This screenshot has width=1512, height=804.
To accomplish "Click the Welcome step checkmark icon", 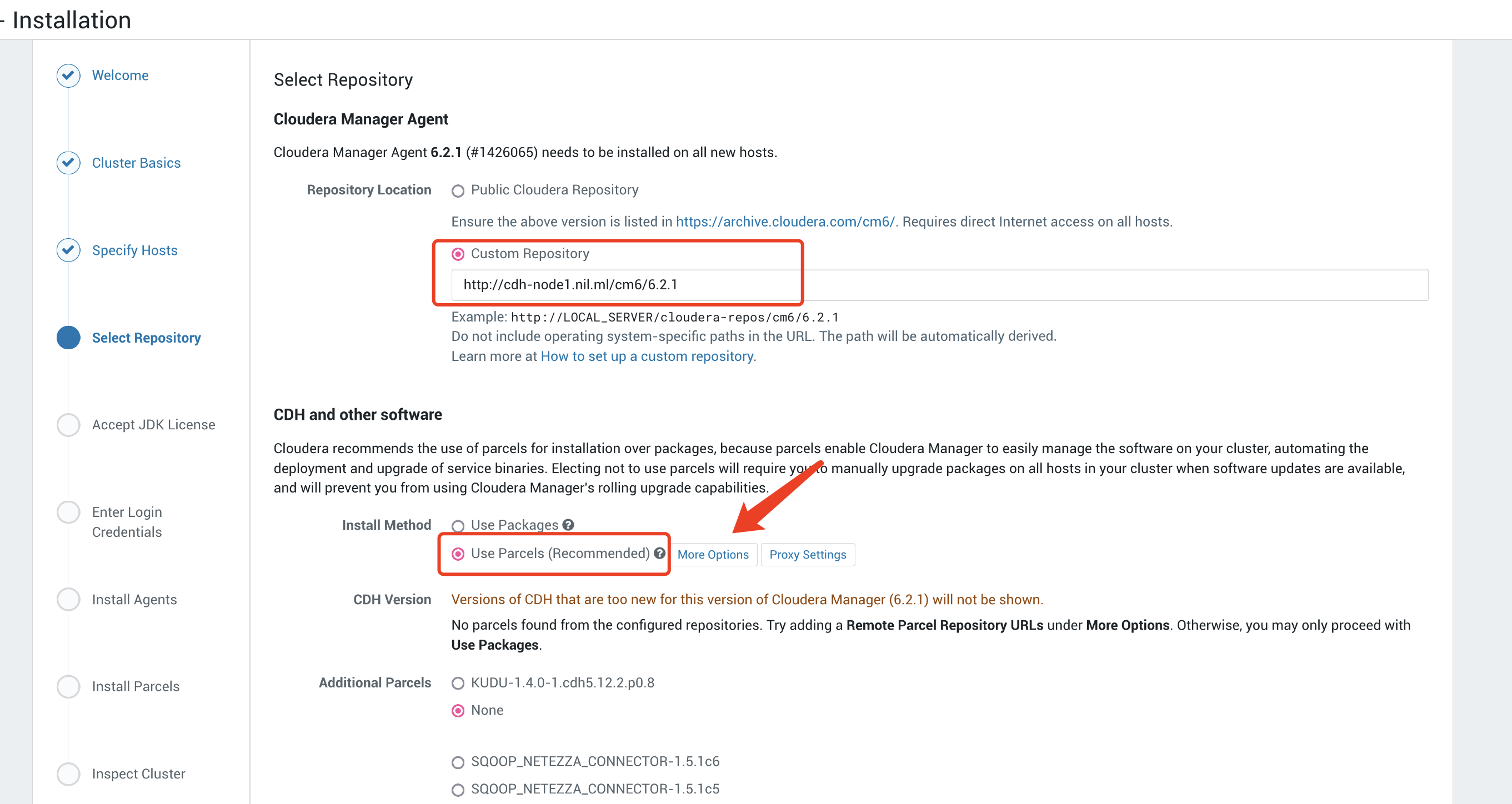I will pyautogui.click(x=69, y=75).
